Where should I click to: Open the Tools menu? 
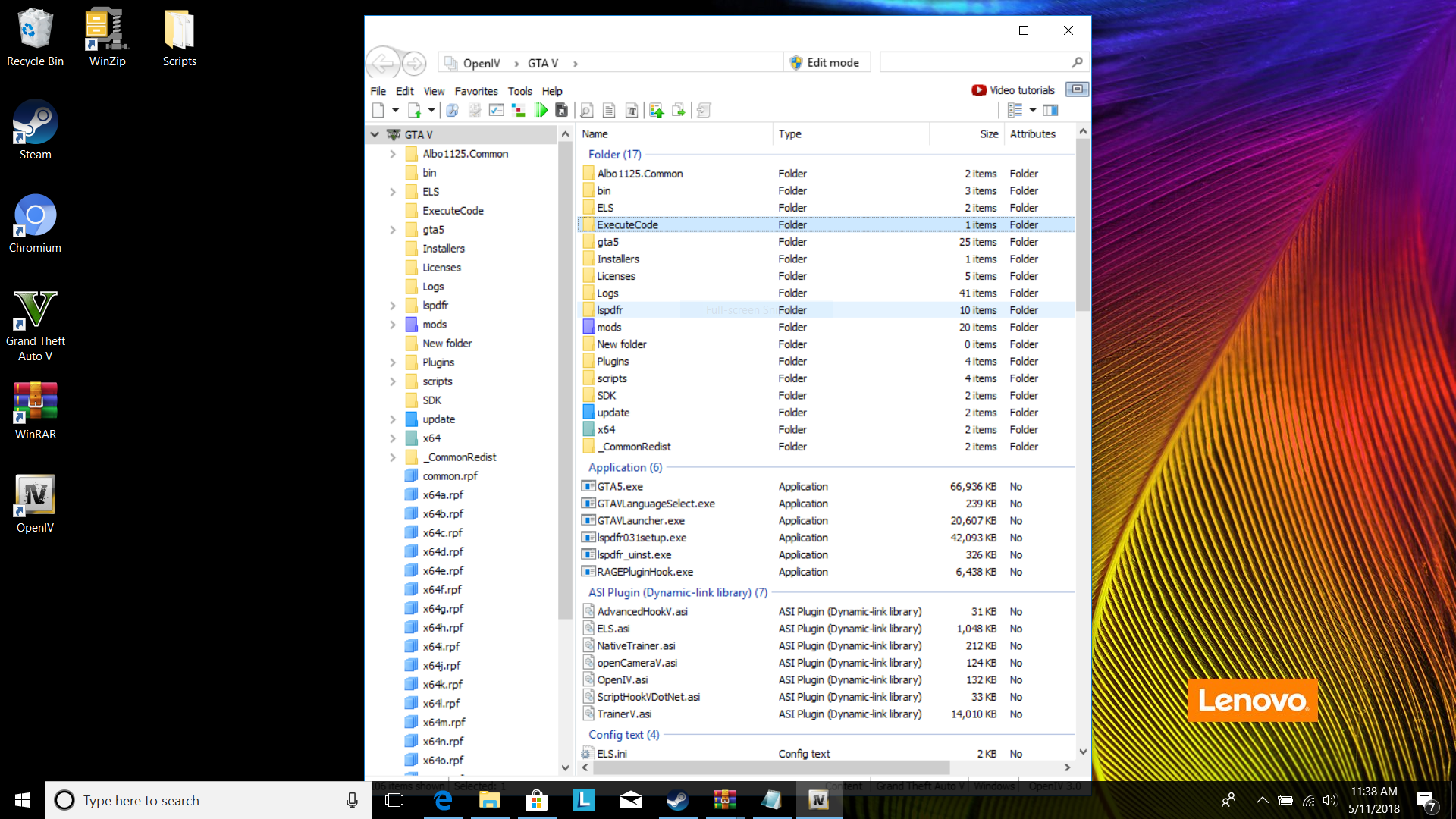(x=519, y=91)
